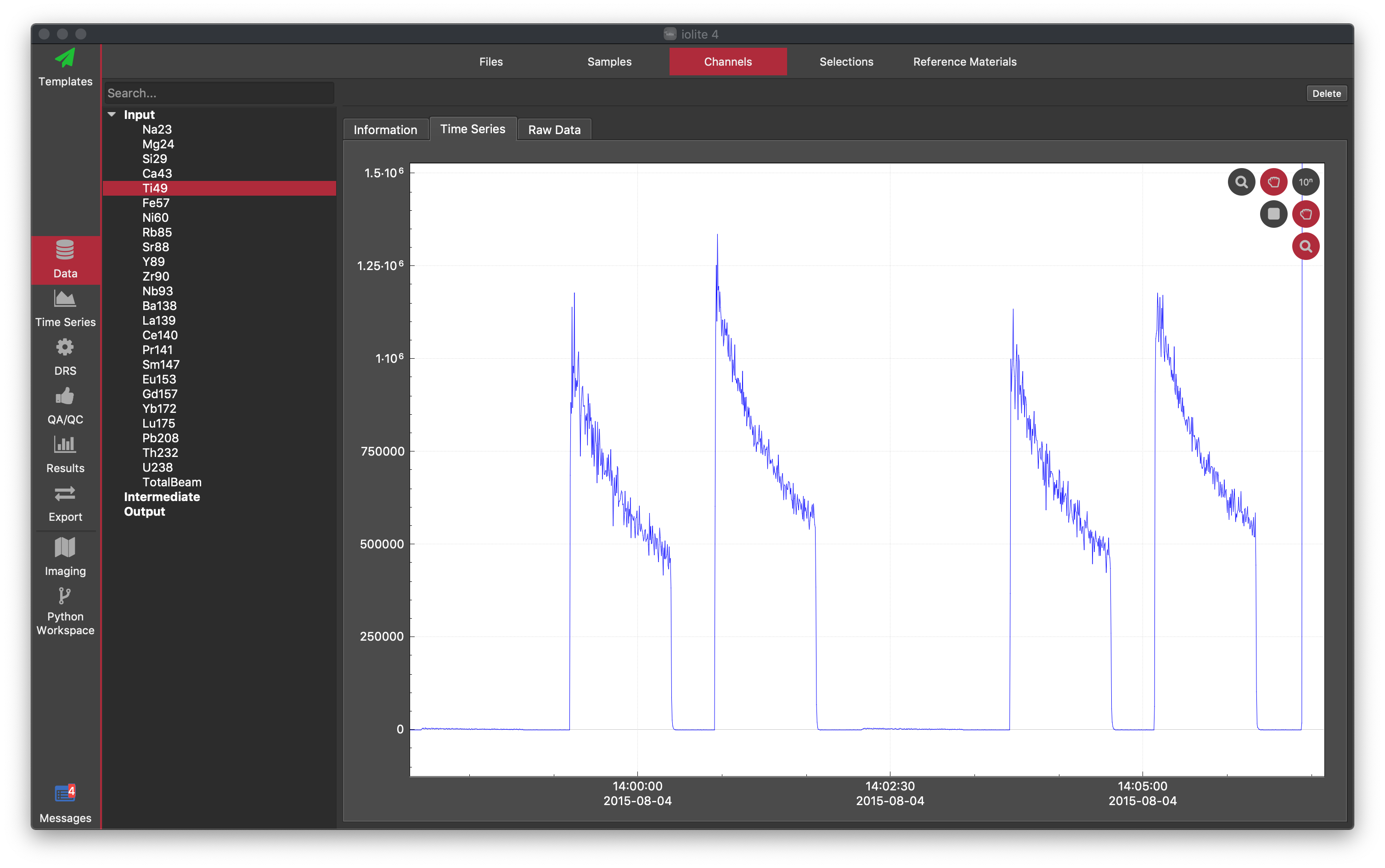
Task: Click the dark magnifier zoom icon on plot
Action: click(1241, 182)
